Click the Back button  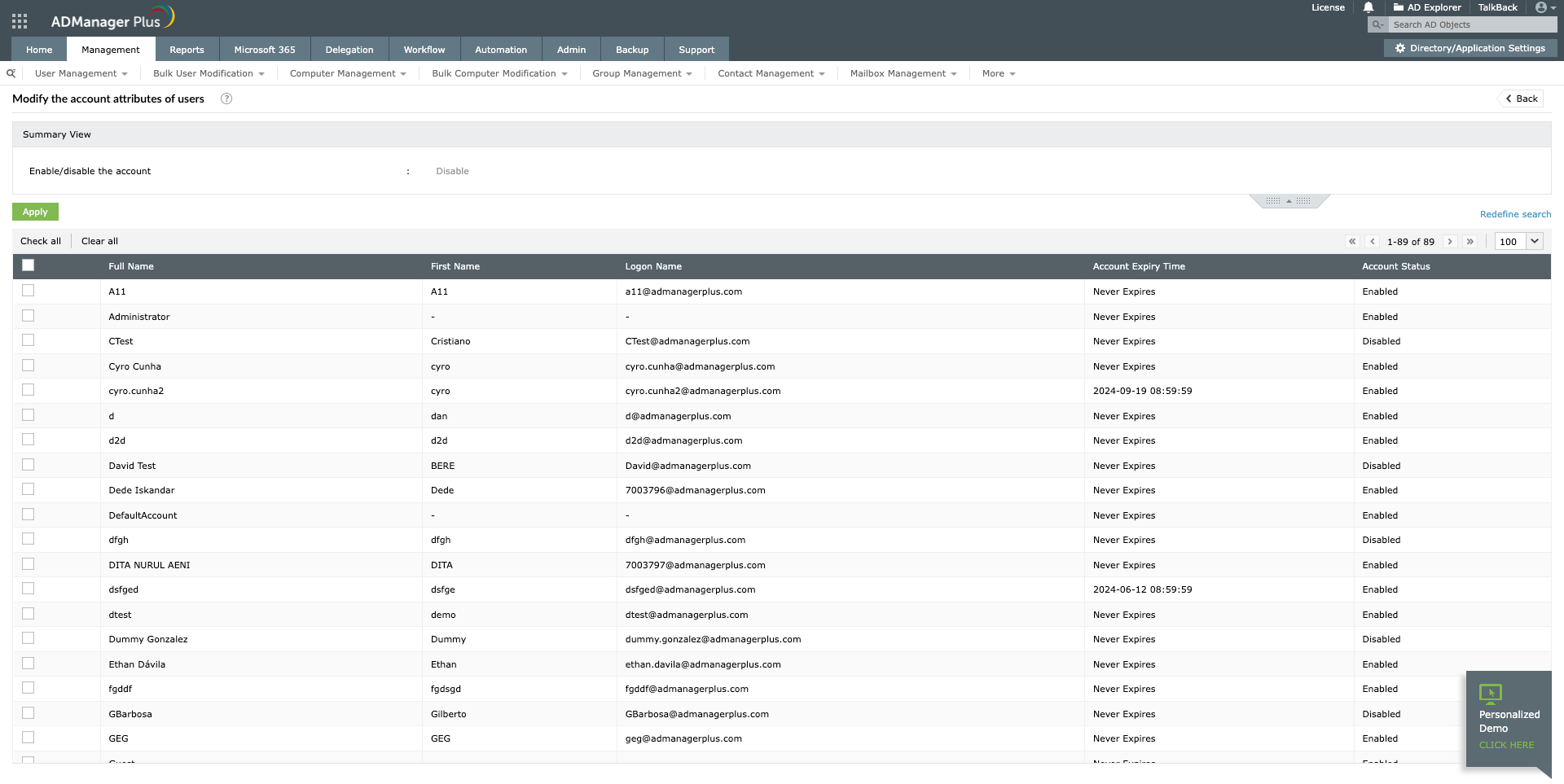1521,99
